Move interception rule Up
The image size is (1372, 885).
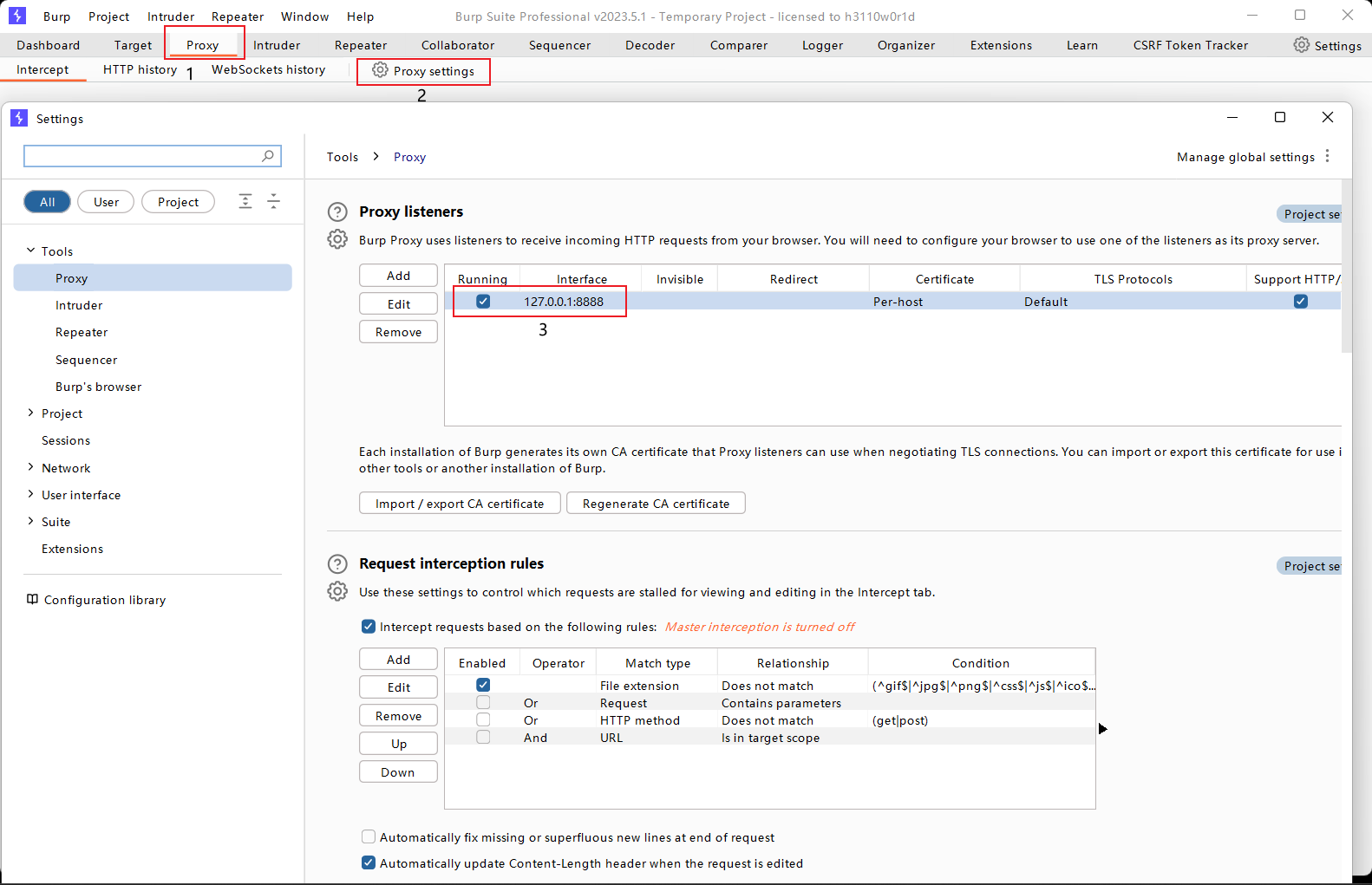[x=398, y=744]
